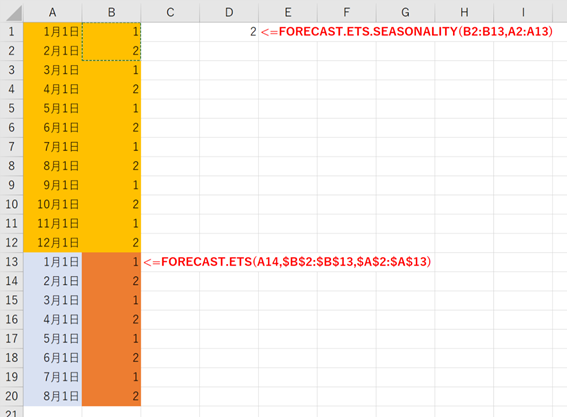Select cell A20 showing 8月1日
Viewport: 567px width, 417px height.
point(53,396)
